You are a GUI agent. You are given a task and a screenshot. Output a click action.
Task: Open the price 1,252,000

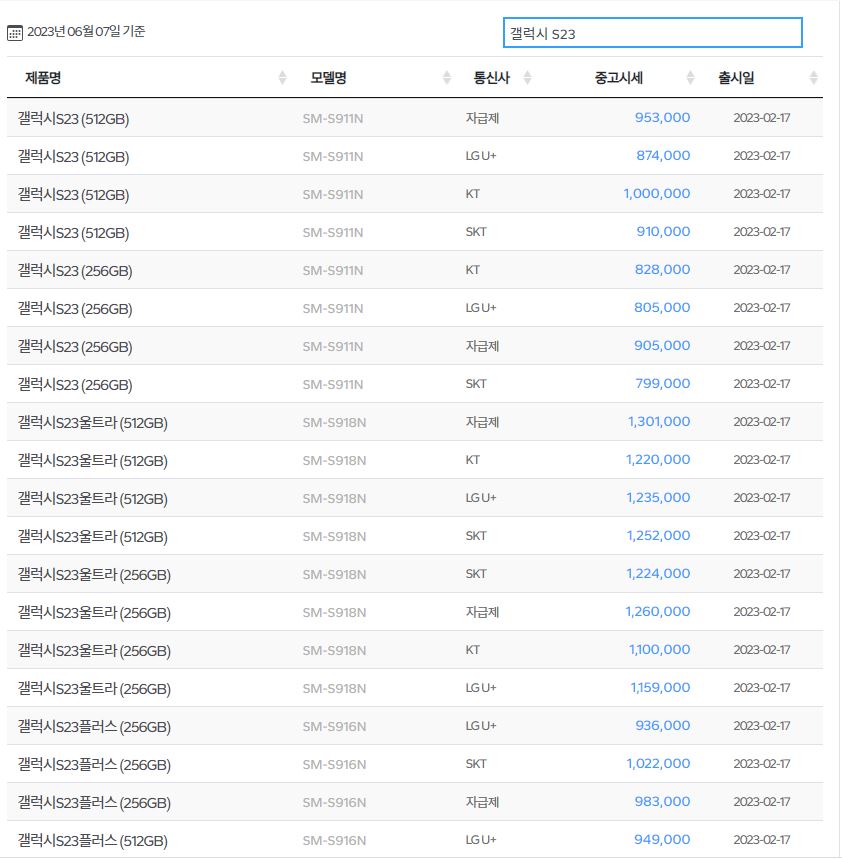coord(658,536)
